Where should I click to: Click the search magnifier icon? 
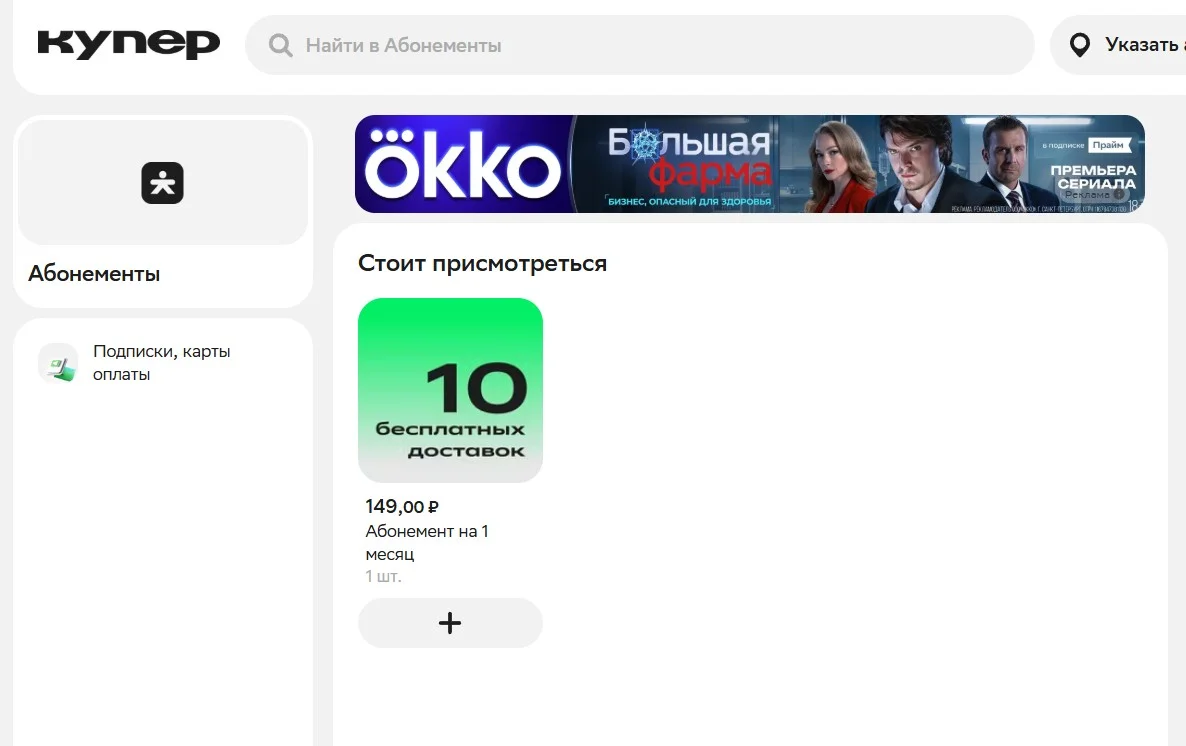(x=281, y=45)
